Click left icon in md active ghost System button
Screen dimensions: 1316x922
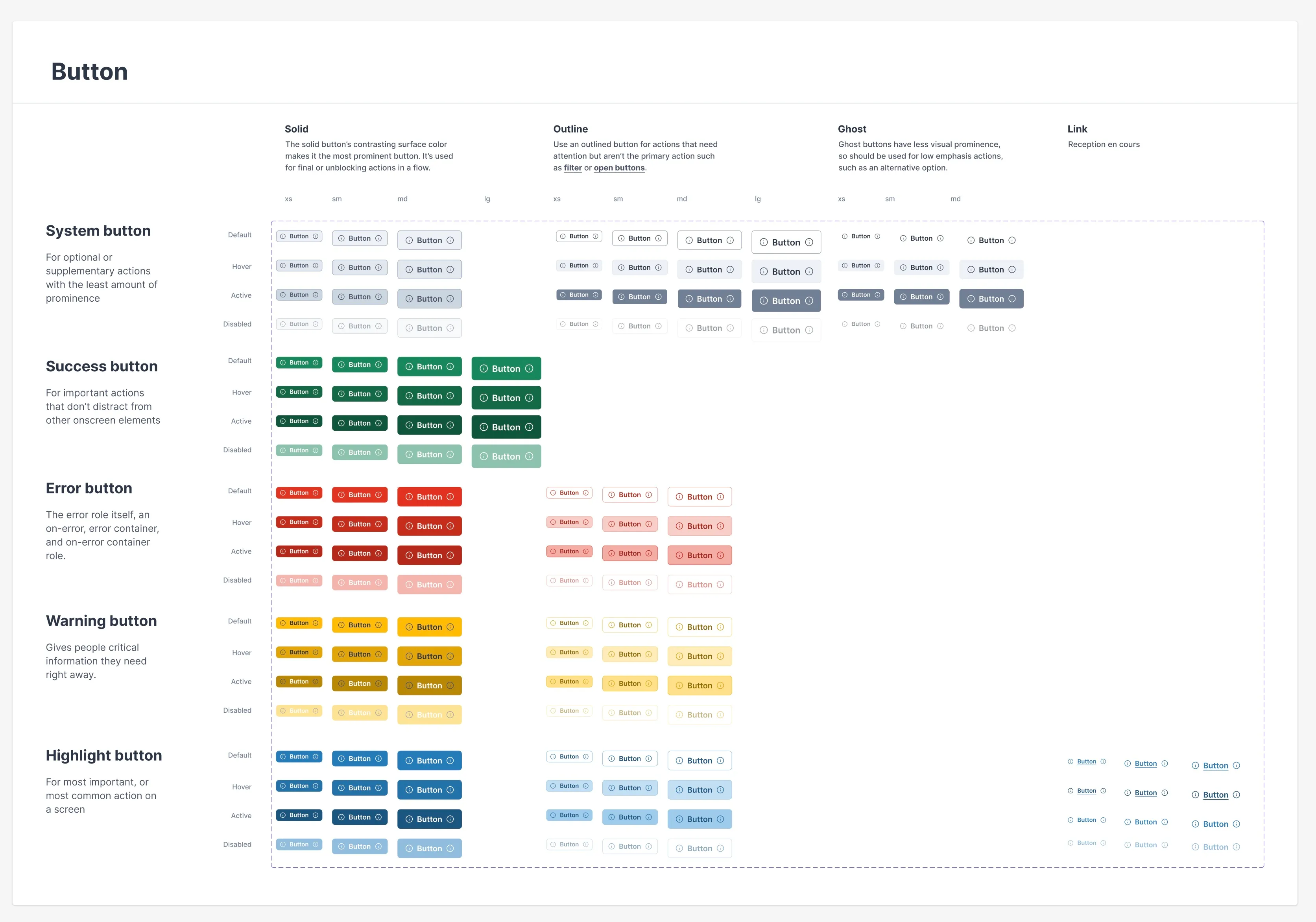[x=971, y=299]
